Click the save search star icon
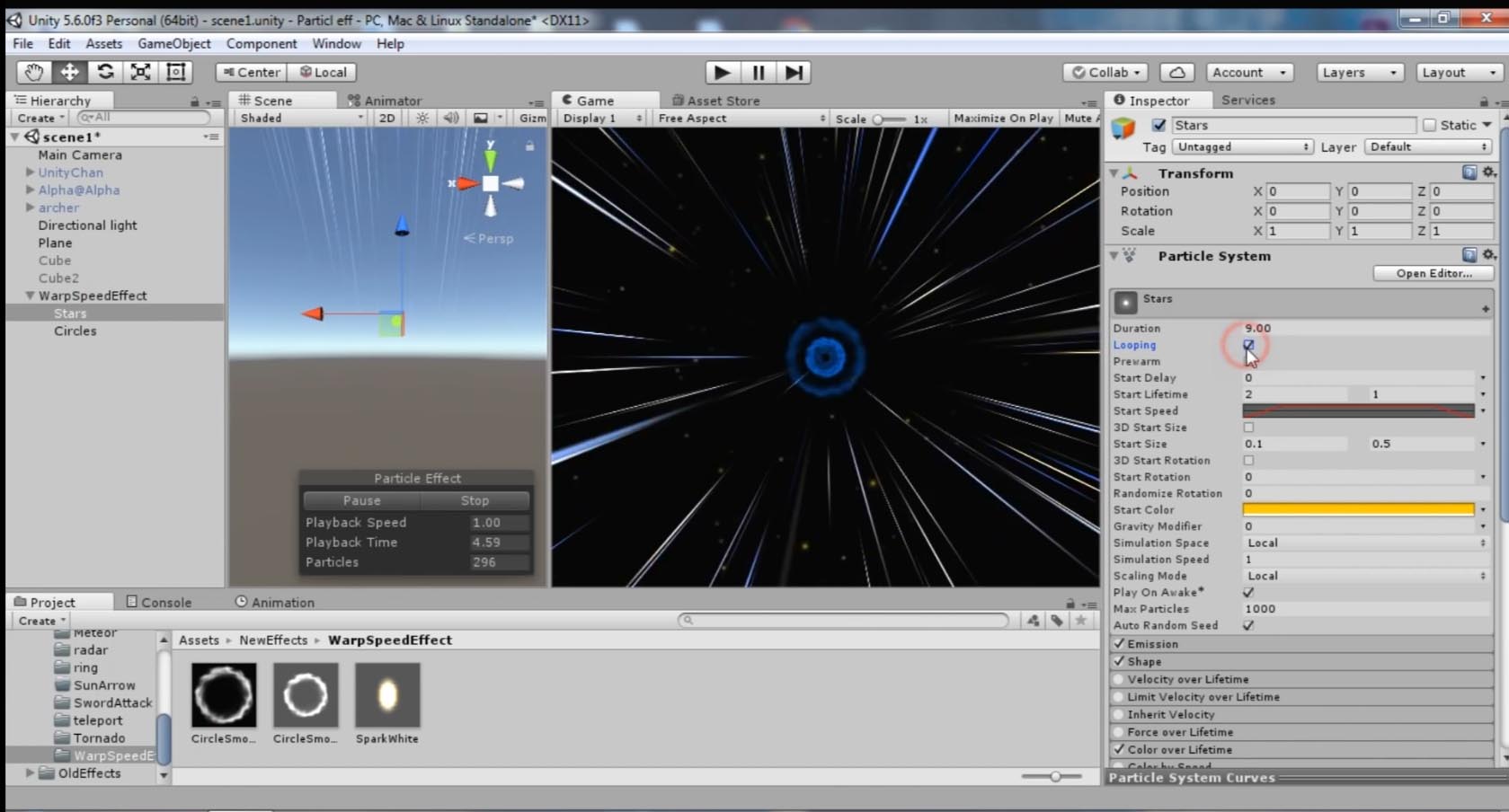The height and width of the screenshot is (812, 1509). 1081,620
